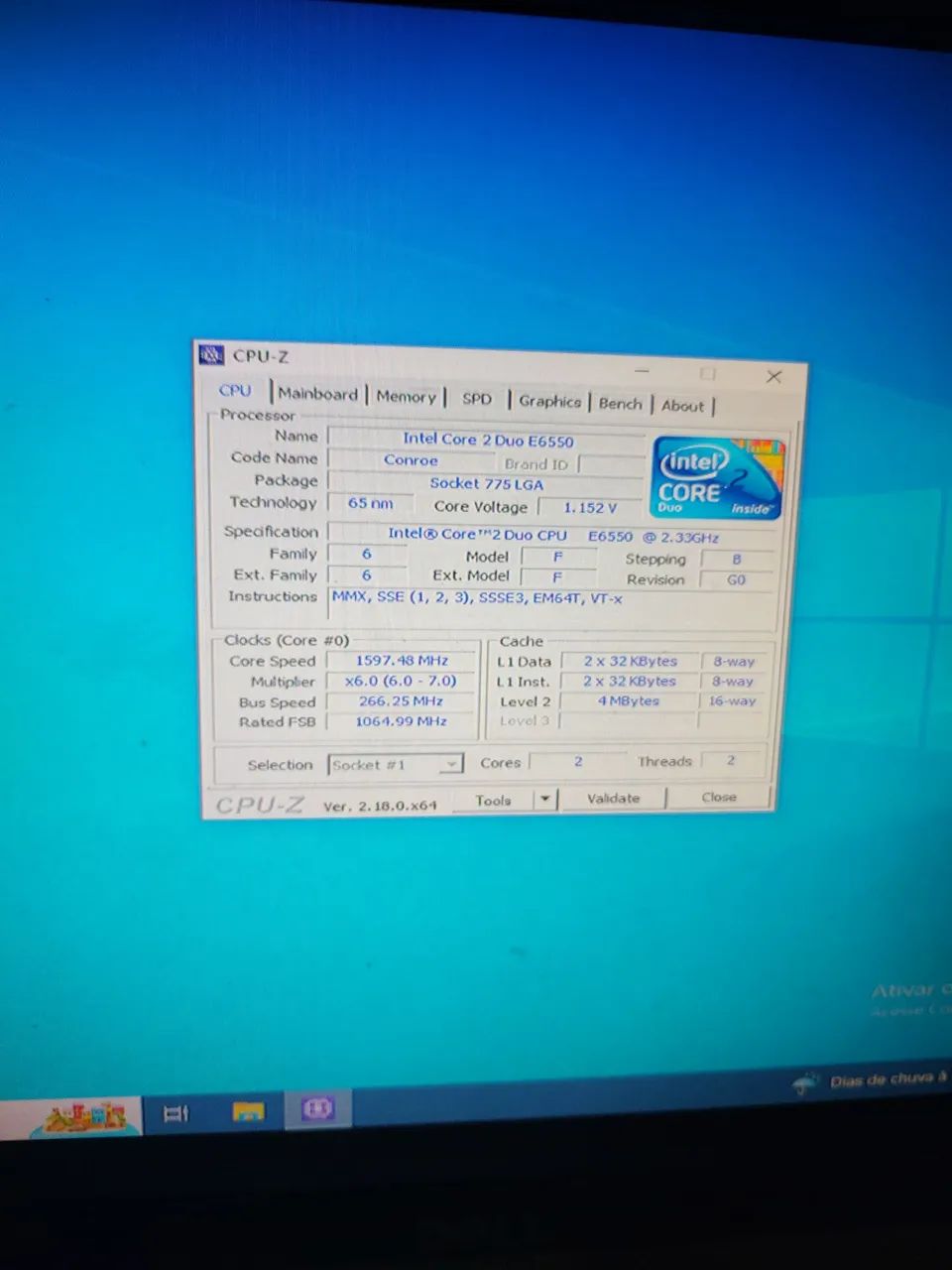Screen dimensions: 952x1270
Task: Switch to the SPD tab
Action: (x=477, y=399)
